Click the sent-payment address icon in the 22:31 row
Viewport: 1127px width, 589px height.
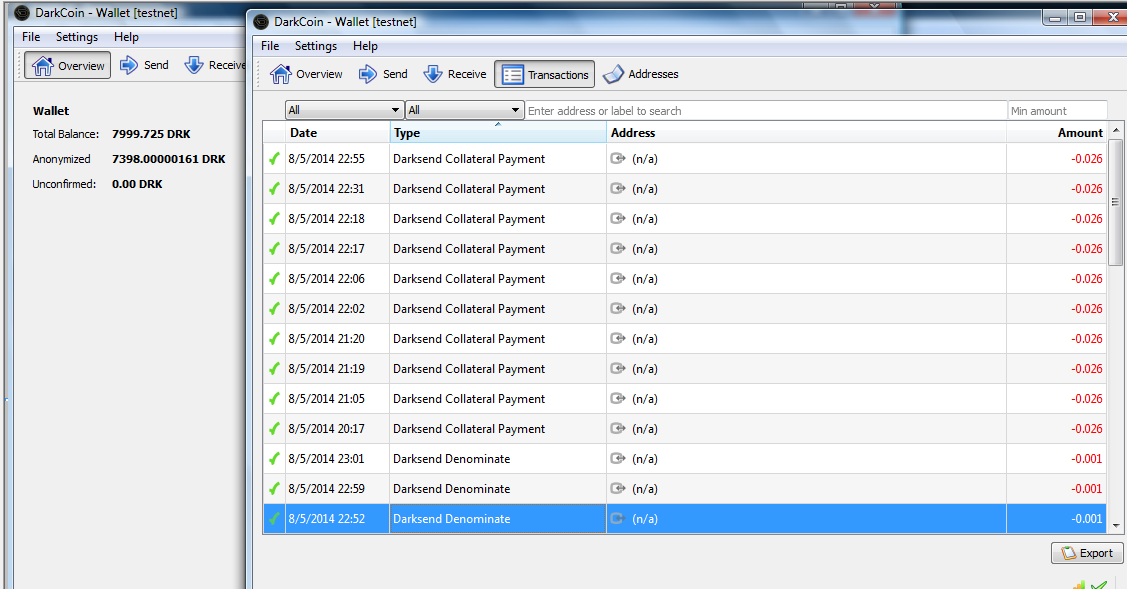coord(617,188)
